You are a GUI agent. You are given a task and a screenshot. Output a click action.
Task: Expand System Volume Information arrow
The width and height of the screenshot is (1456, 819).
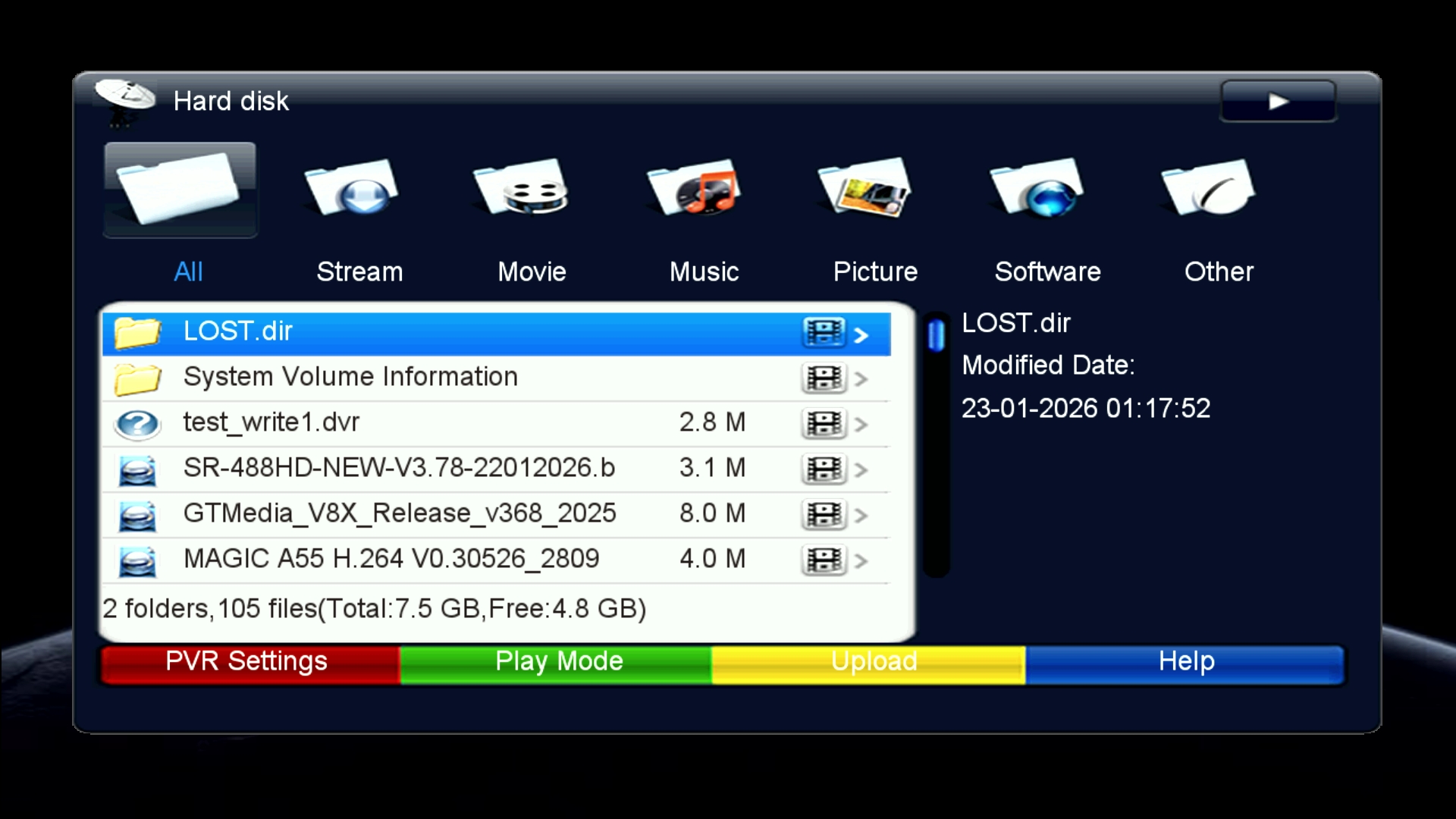point(861,378)
